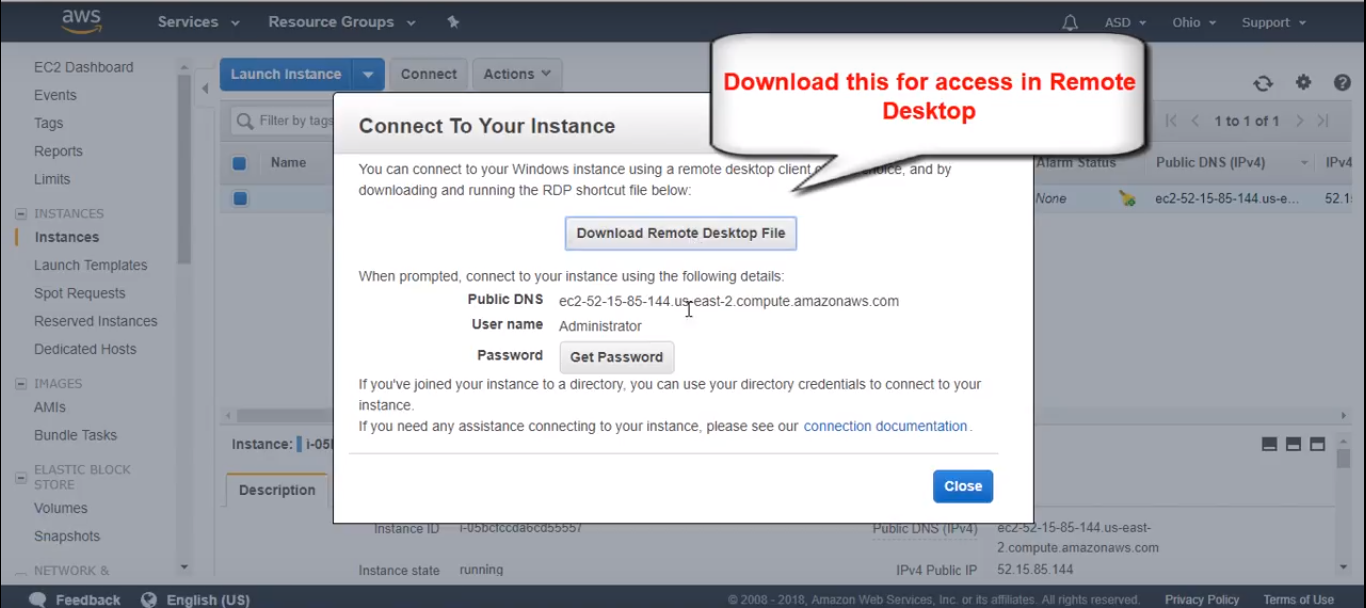Open the table settings gear icon
The height and width of the screenshot is (608, 1366).
coord(1303,83)
